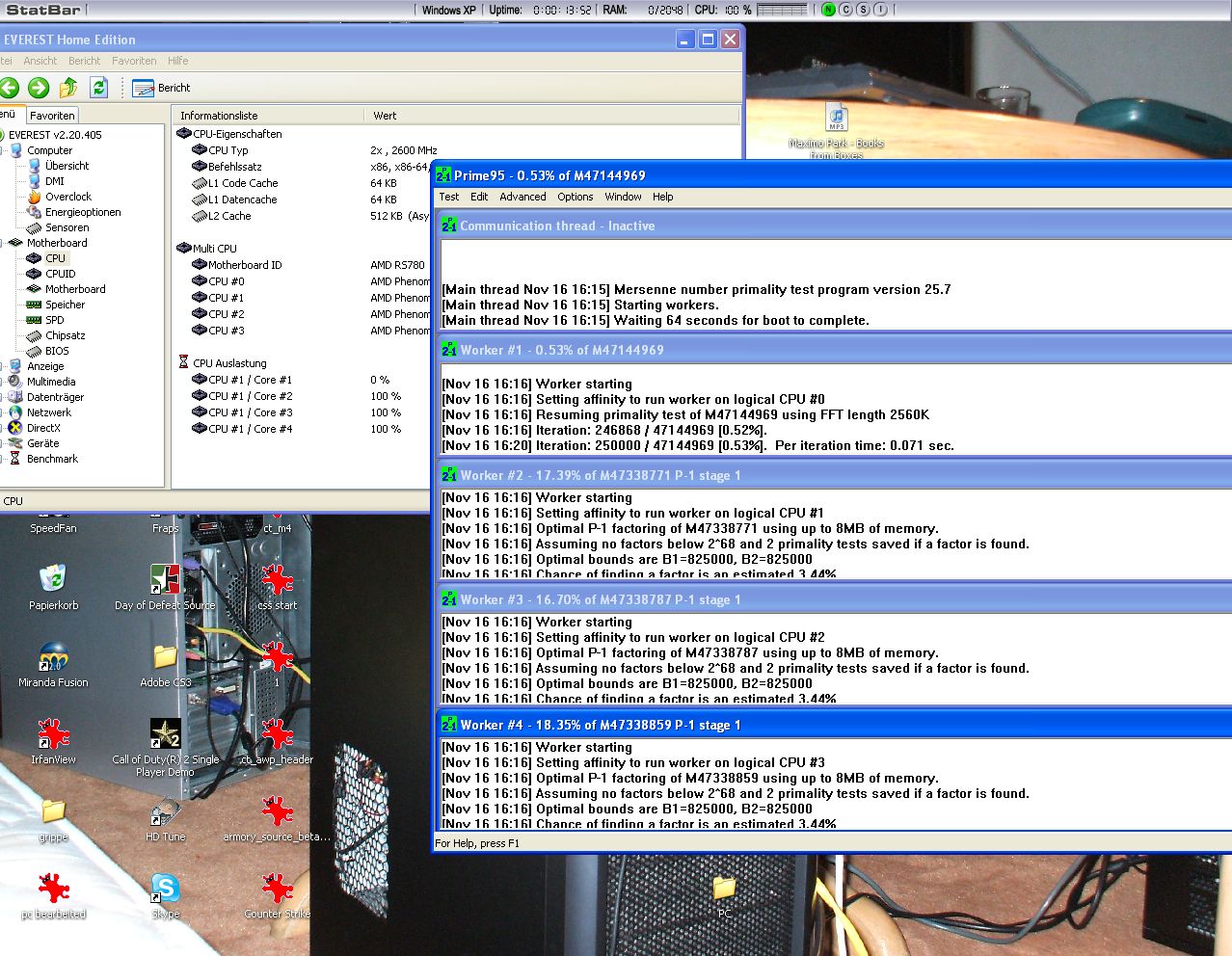Image resolution: width=1232 pixels, height=956 pixels.
Task: Open the Advanced menu in Prime95
Action: coord(522,197)
